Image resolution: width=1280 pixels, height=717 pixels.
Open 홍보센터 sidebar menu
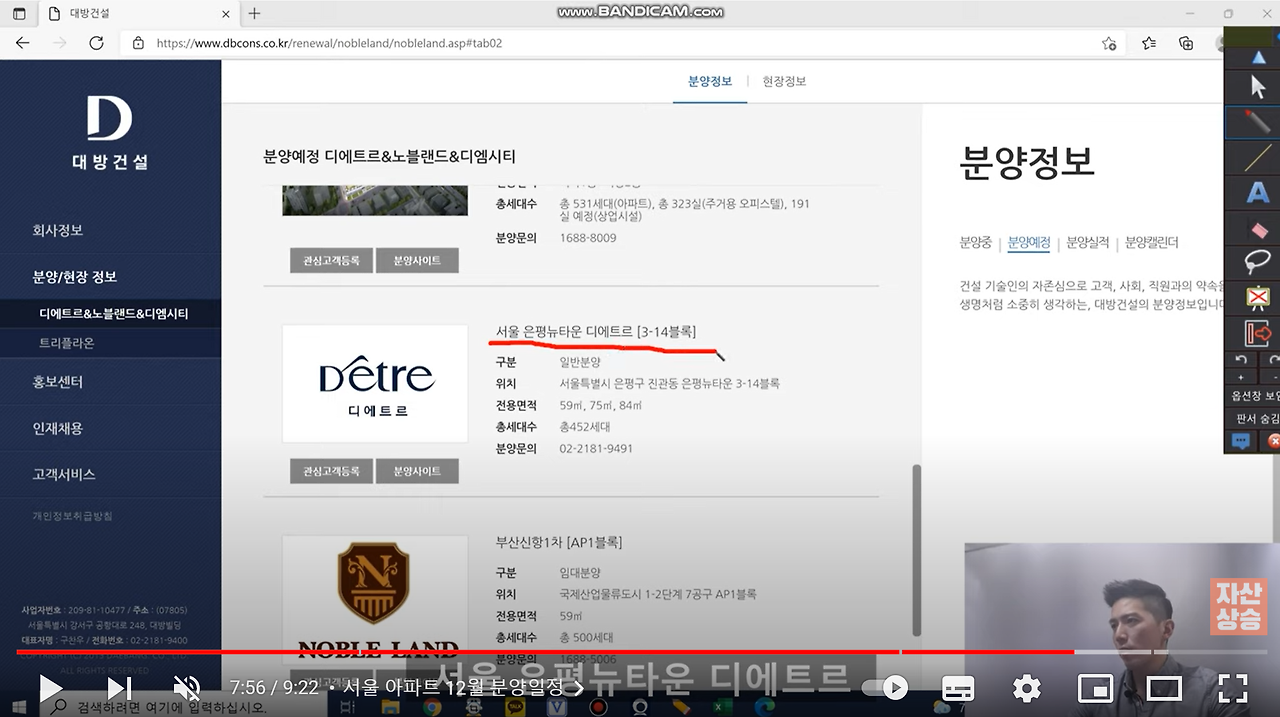click(58, 382)
